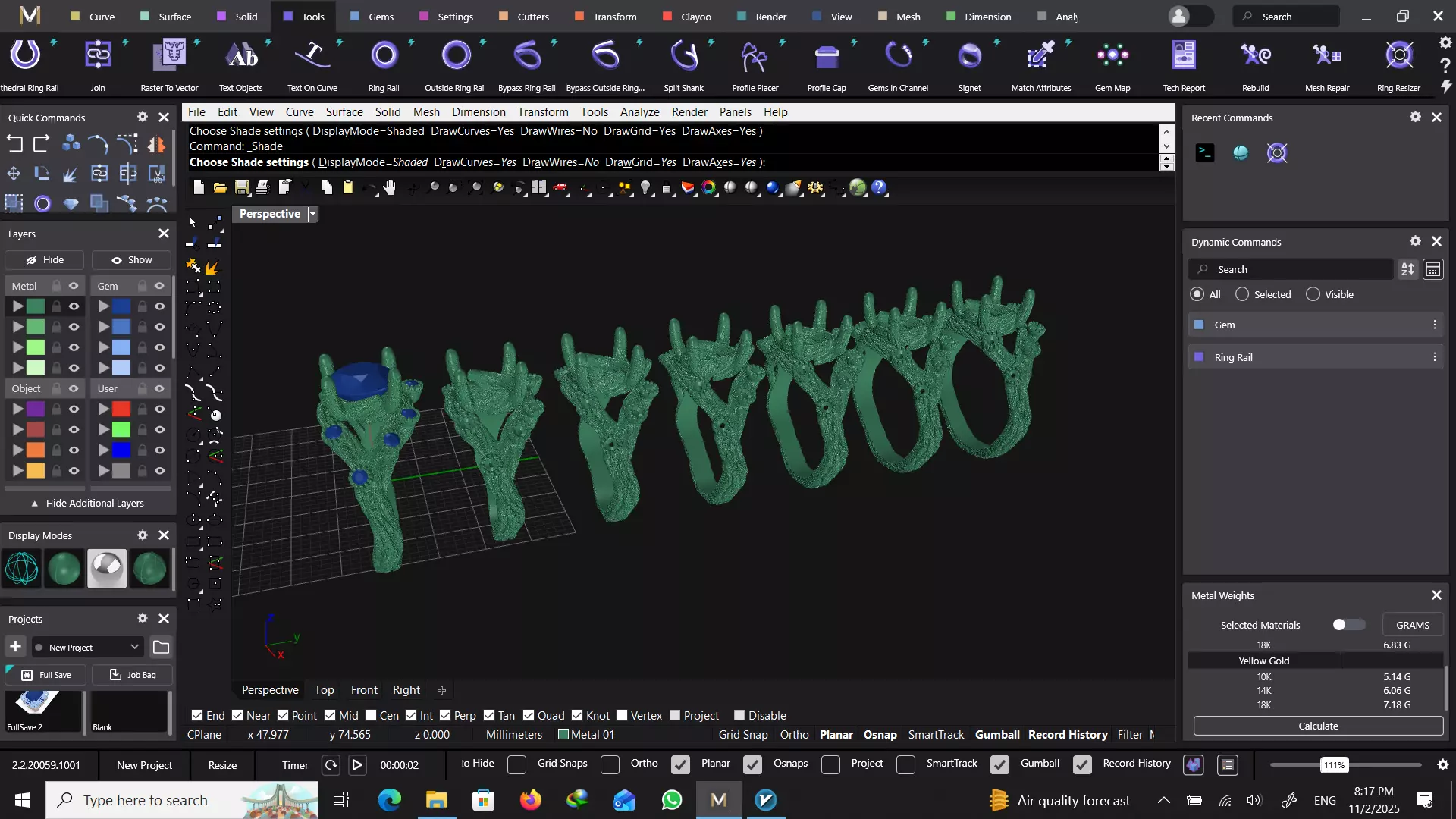Toggle the End osnap checkbox

[197, 715]
